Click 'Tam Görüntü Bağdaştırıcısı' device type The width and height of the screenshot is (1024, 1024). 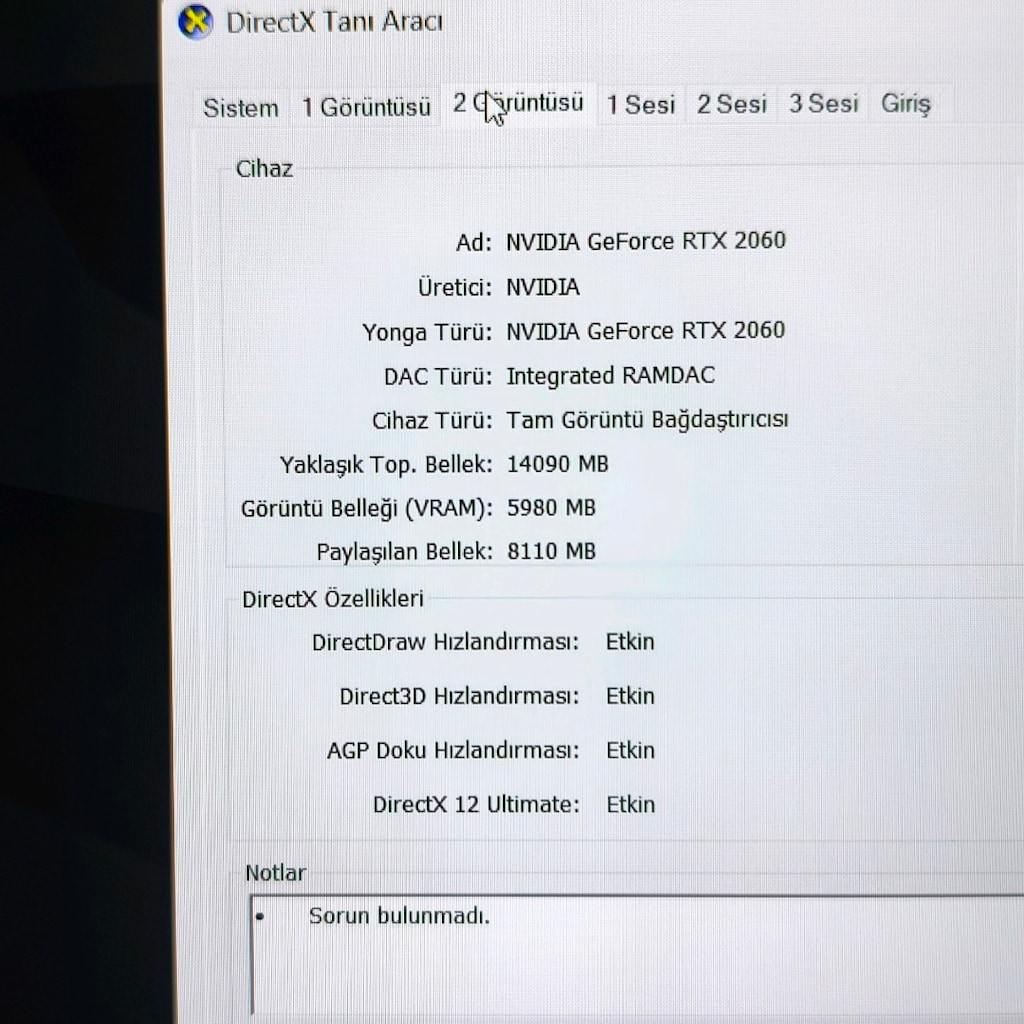(x=647, y=420)
